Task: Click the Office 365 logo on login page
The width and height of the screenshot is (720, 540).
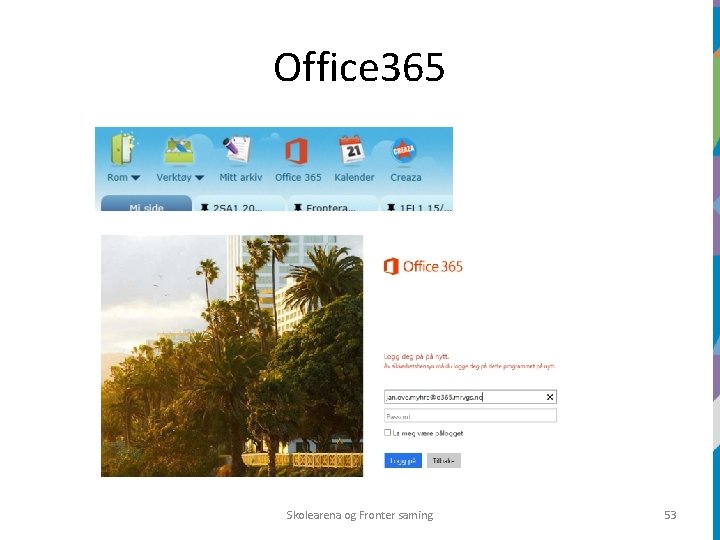Action: point(423,266)
